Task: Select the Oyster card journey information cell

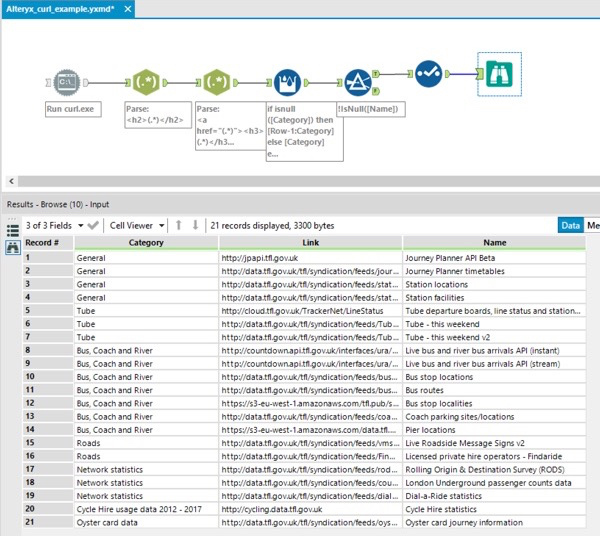Action: click(x=494, y=523)
